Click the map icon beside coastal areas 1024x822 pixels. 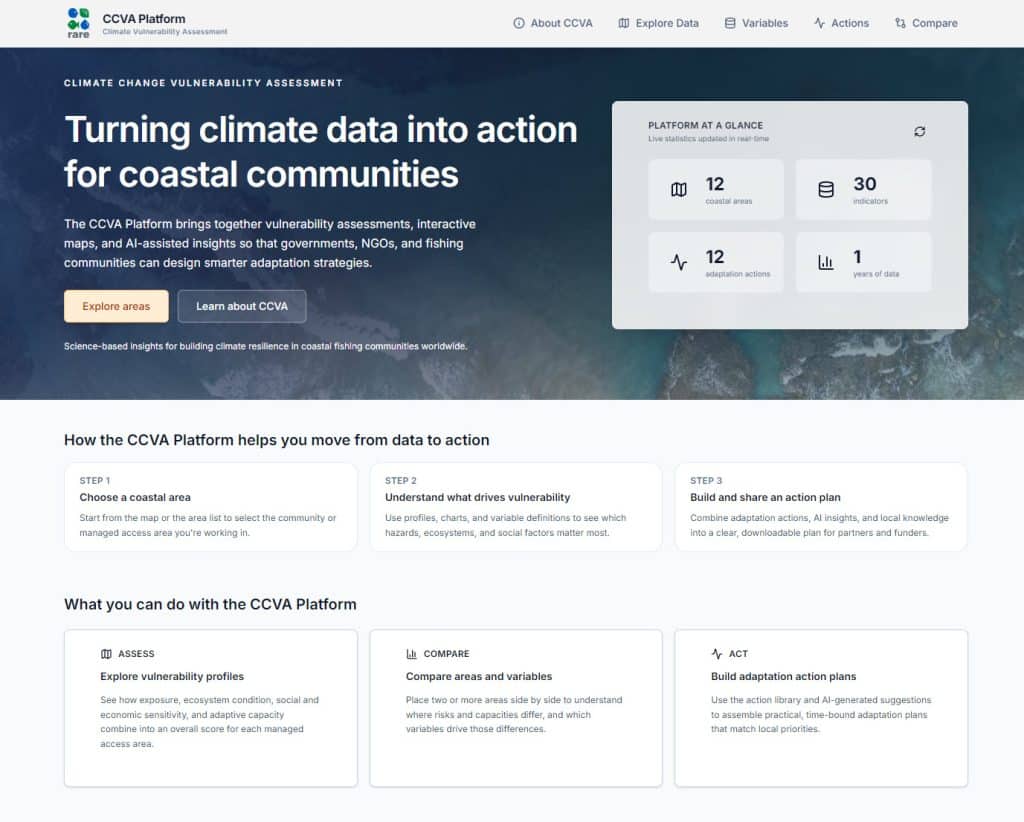pyautogui.click(x=679, y=190)
